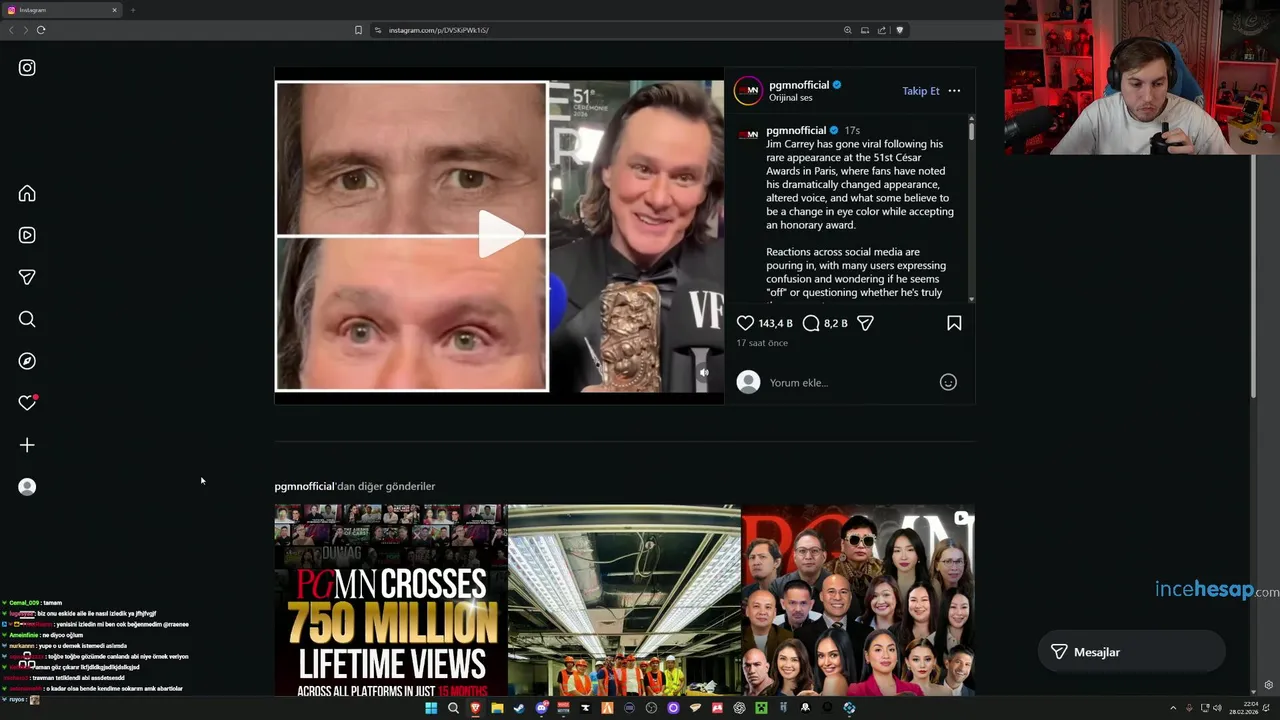Reload the page with refresh icon
1280x720 pixels.
[x=41, y=30]
